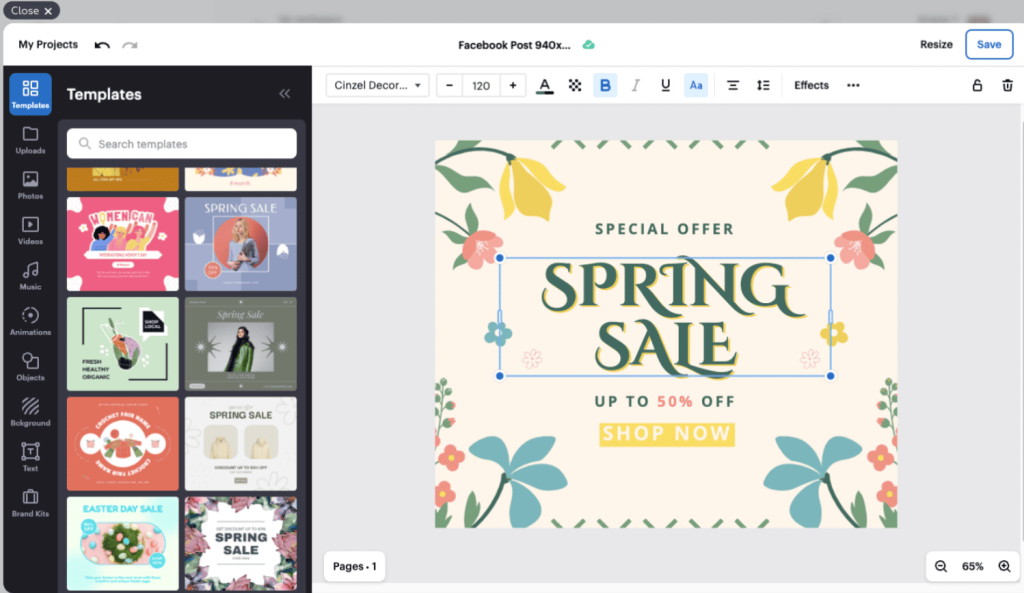Open the Cinzel Decorative font dropdown

pyautogui.click(x=378, y=86)
